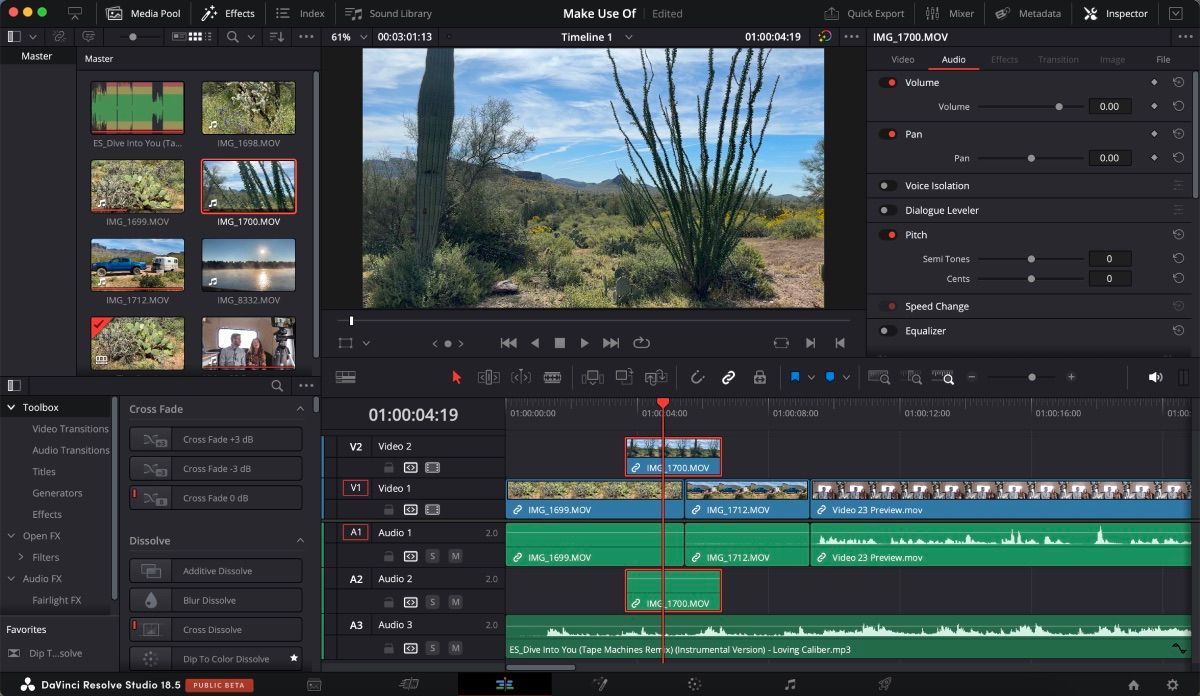Open the Fusion page

pos(598,683)
